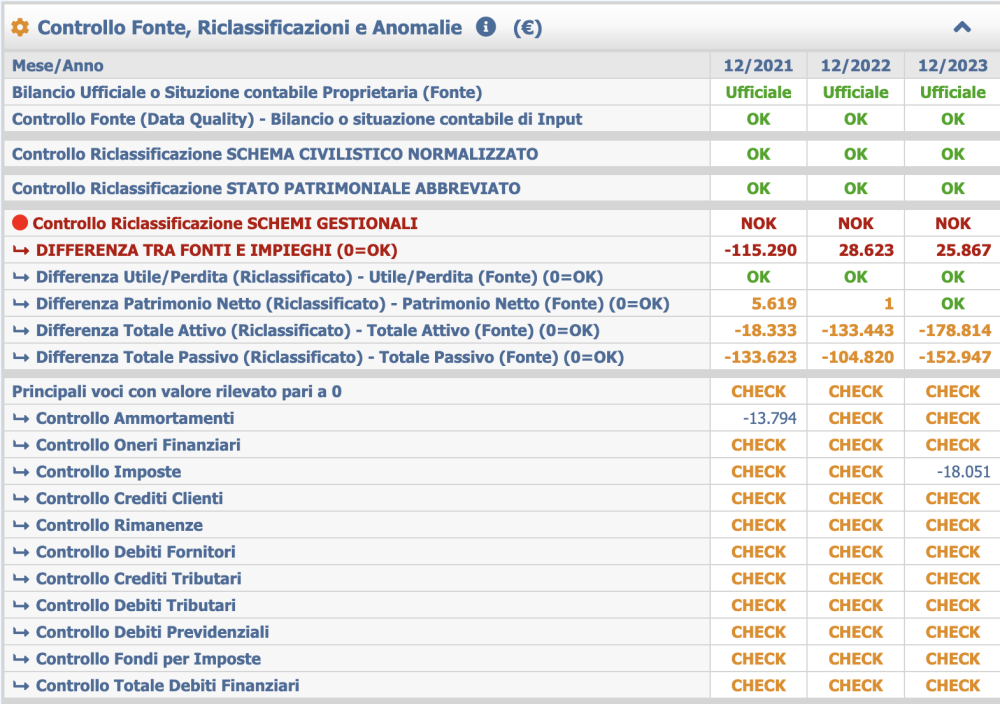Viewport: 1000px width, 704px height.
Task: Click the Ufficiale value under 12/2021
Action: pyautogui.click(x=757, y=92)
